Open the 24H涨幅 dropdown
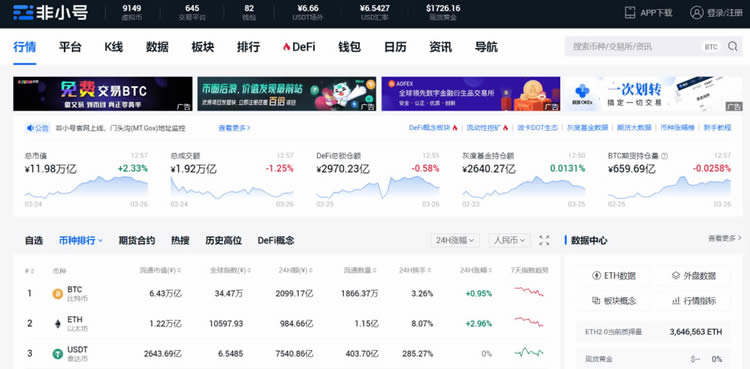The width and height of the screenshot is (750, 369). pos(455,240)
